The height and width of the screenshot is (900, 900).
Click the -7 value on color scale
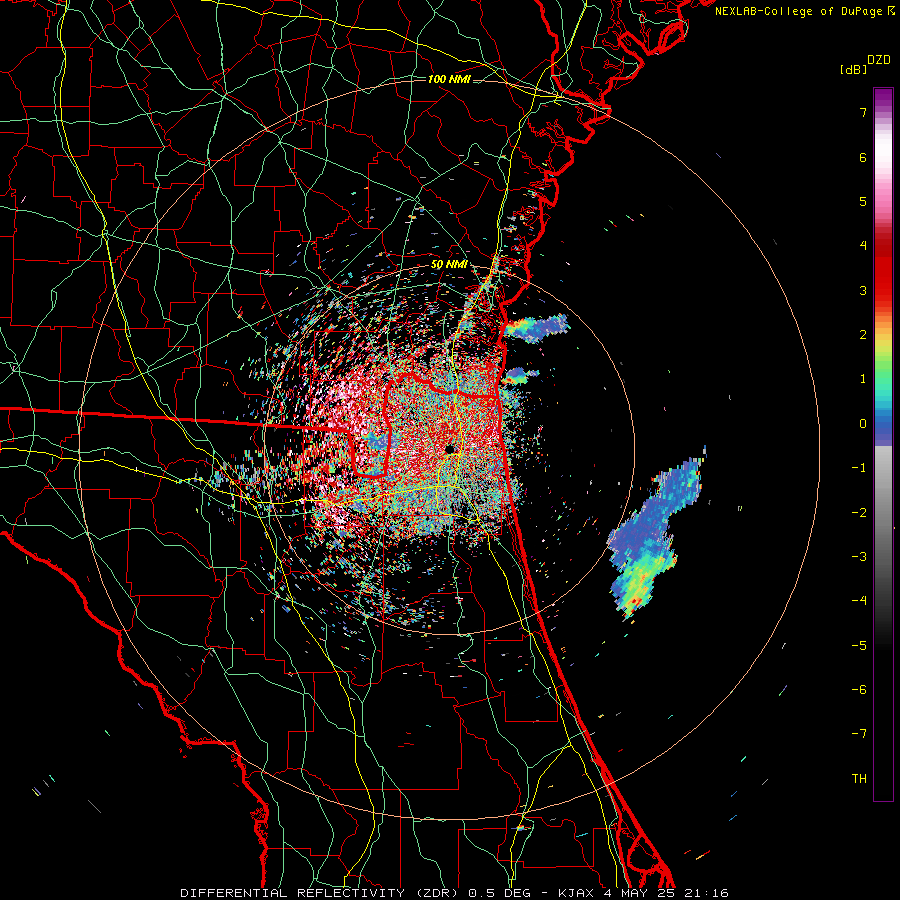pyautogui.click(x=859, y=734)
